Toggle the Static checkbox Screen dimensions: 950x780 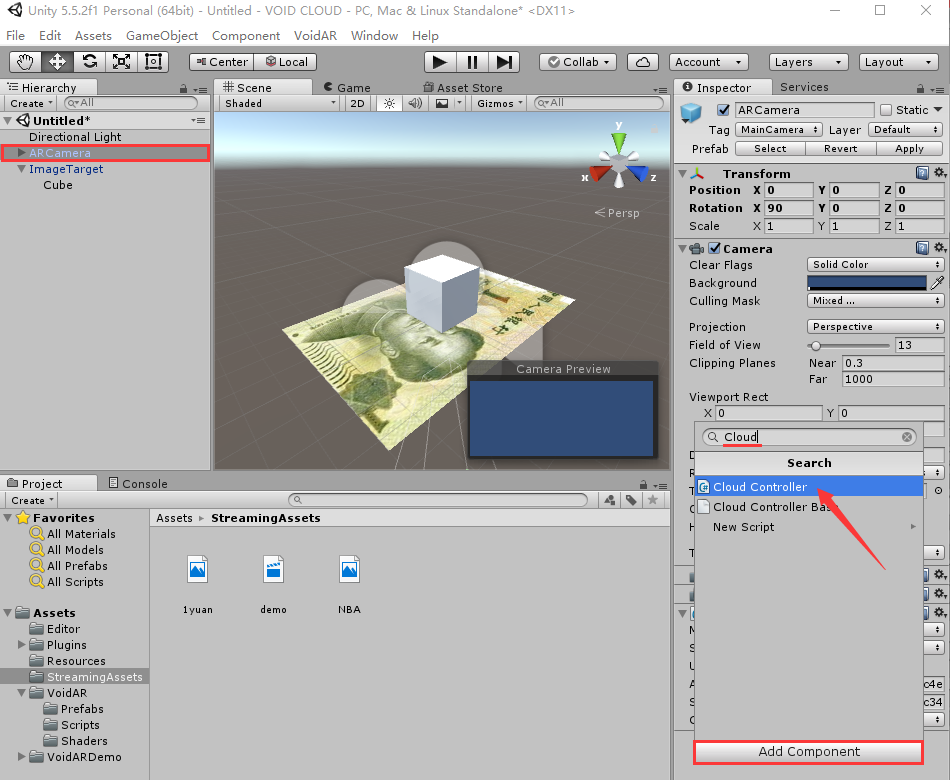pos(886,110)
